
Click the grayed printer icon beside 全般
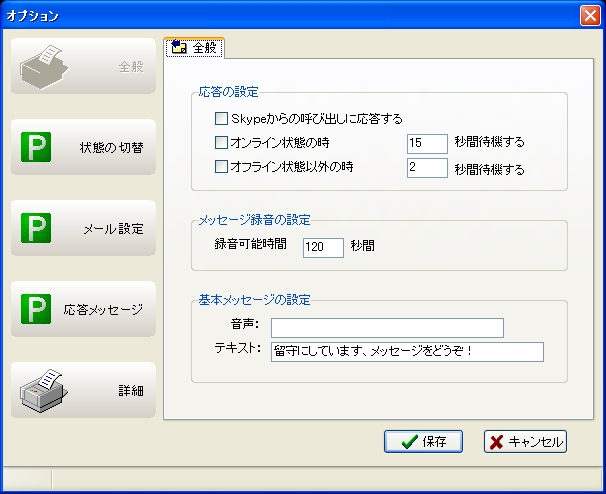(44, 67)
